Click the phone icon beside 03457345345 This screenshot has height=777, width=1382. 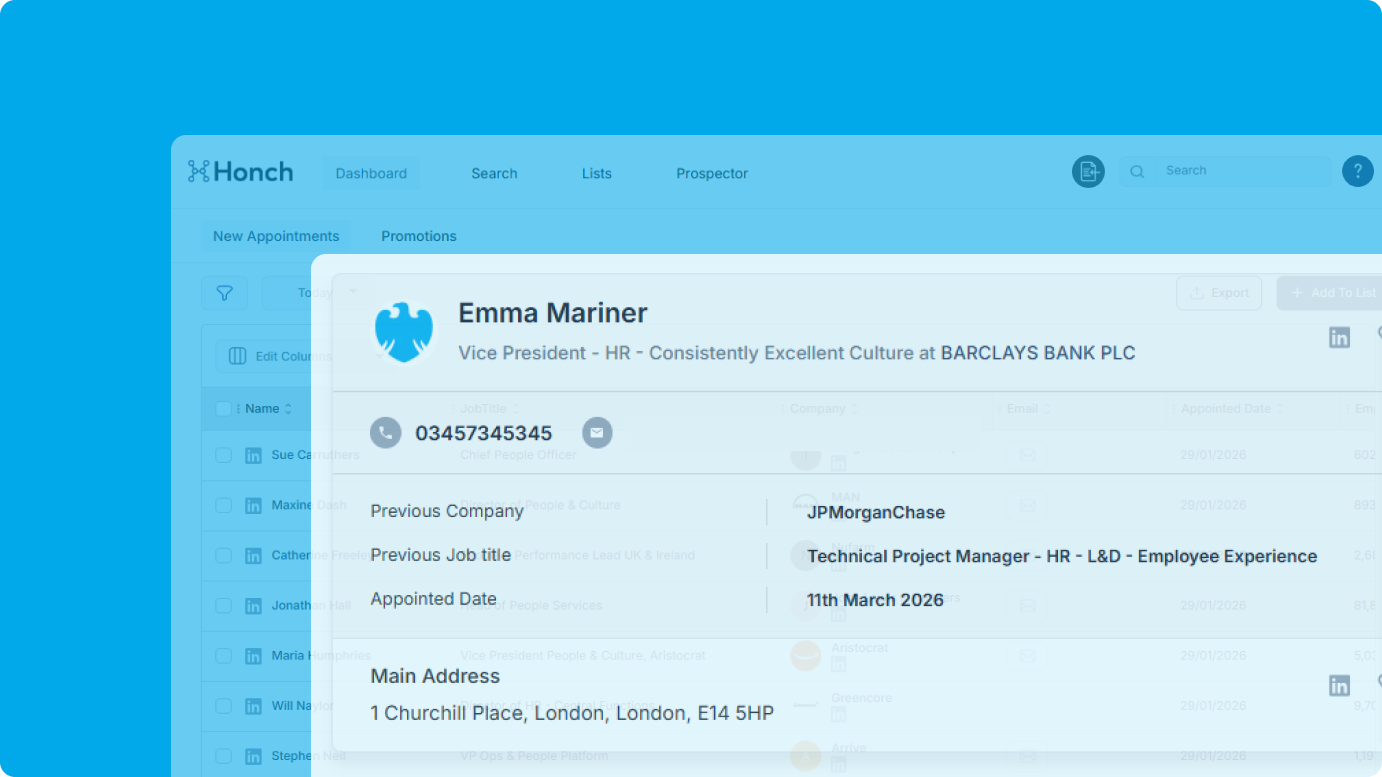[386, 433]
